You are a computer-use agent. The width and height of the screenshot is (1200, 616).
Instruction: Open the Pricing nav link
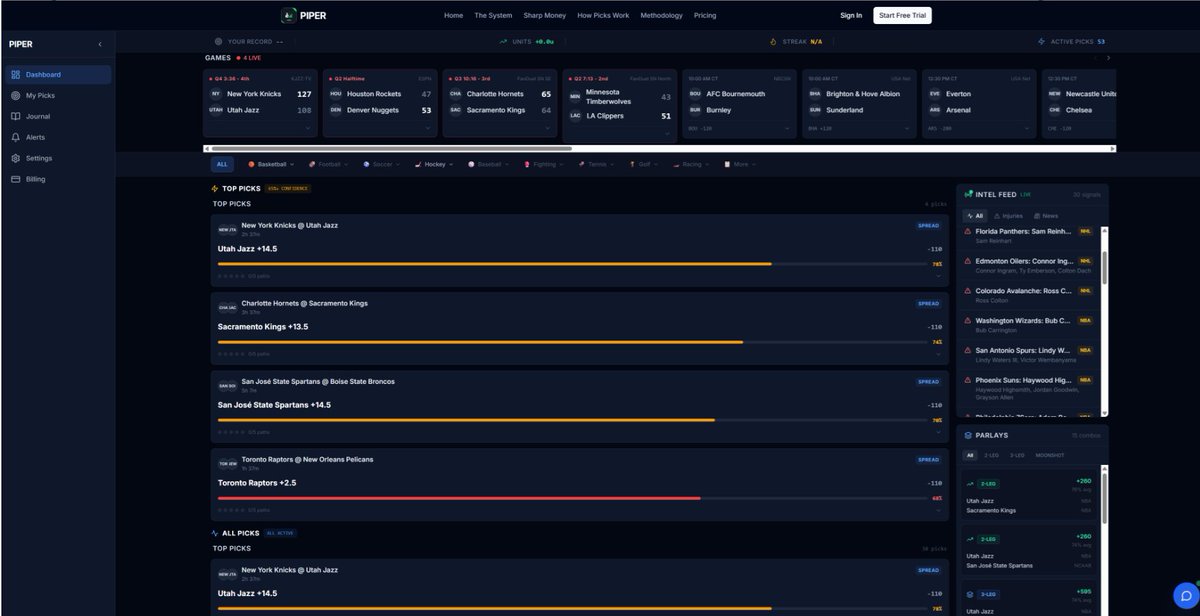[x=705, y=15]
